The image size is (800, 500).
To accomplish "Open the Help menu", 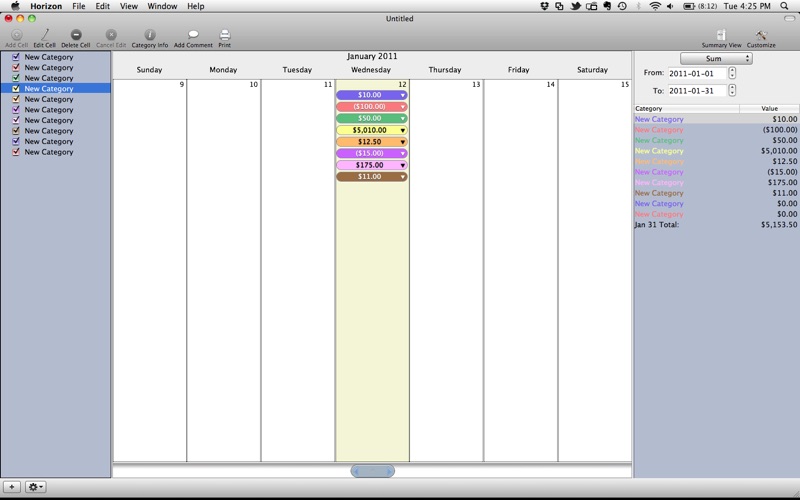I will point(195,6).
